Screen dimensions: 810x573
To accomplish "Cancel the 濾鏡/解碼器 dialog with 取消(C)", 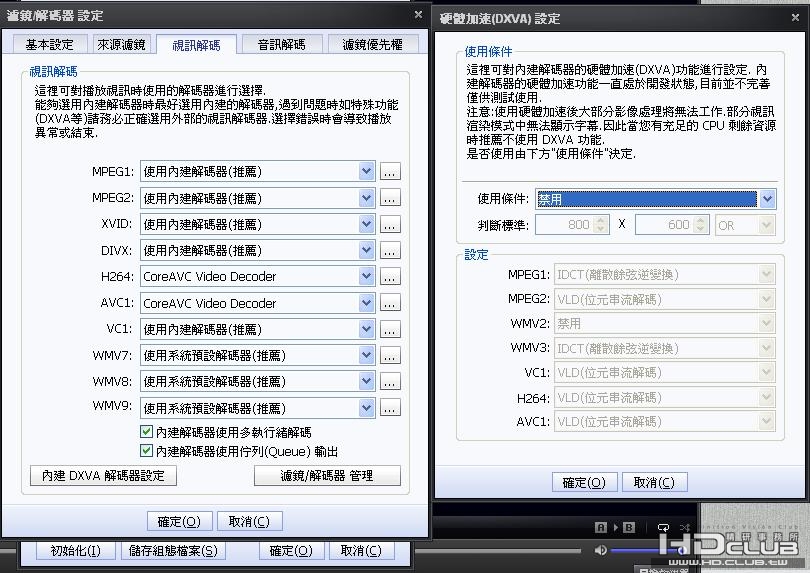I will tap(250, 521).
